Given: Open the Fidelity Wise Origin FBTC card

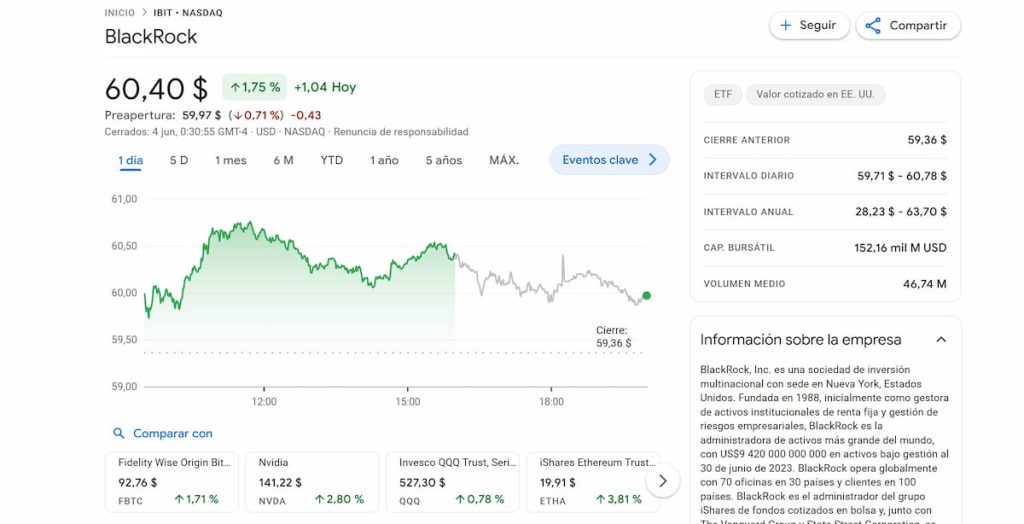Looking at the screenshot, I should pos(172,482).
